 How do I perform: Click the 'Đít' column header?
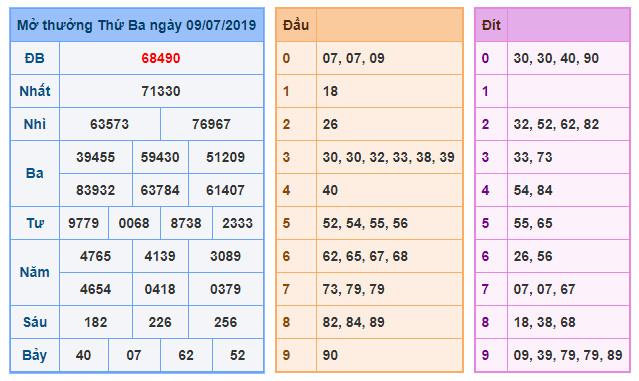tap(491, 25)
